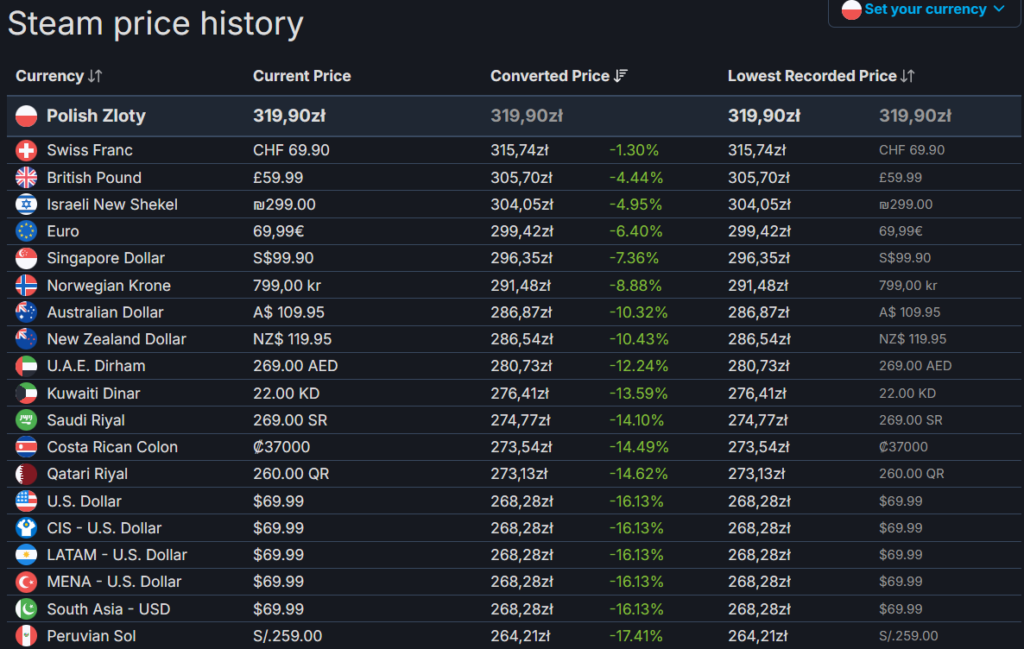1024x649 pixels.
Task: Click the British Pound flag icon
Action: click(x=27, y=177)
